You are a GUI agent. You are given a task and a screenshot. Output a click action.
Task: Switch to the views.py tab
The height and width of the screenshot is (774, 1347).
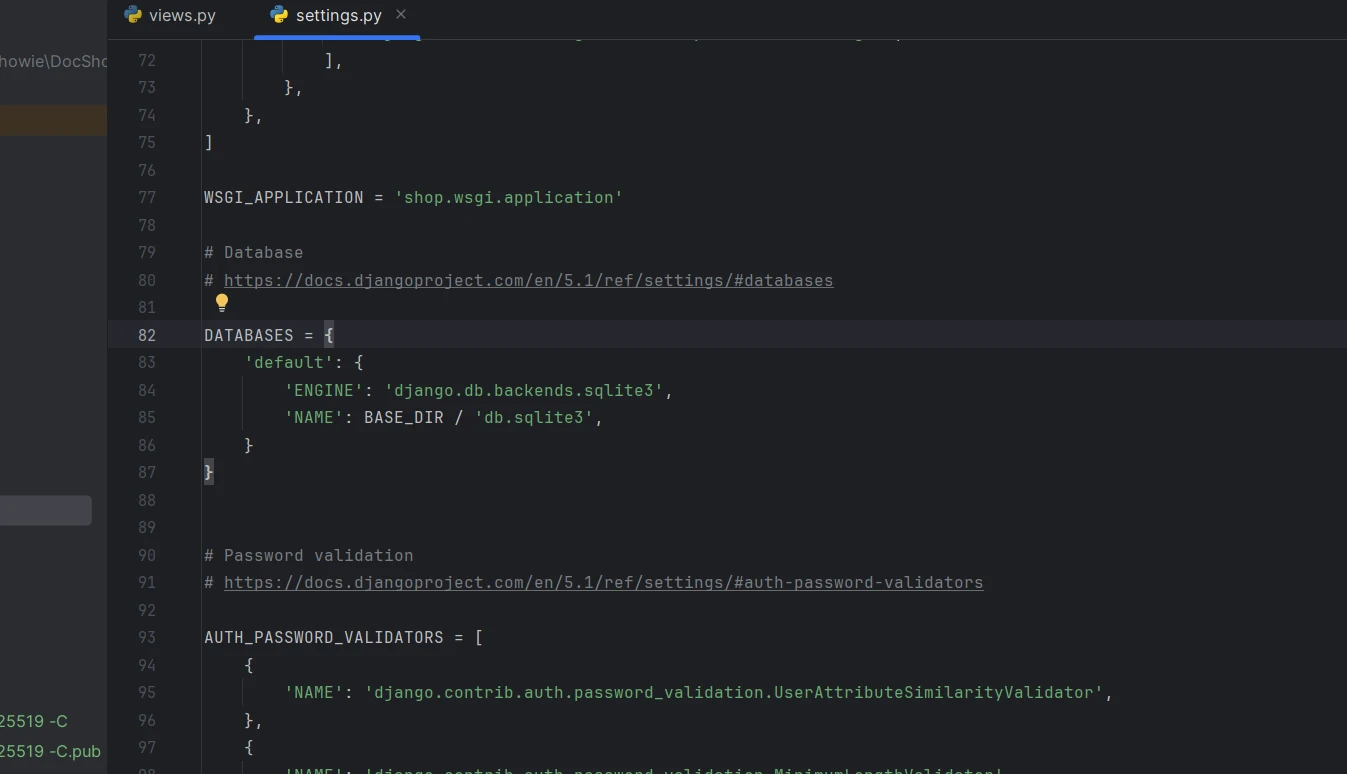[x=181, y=16]
